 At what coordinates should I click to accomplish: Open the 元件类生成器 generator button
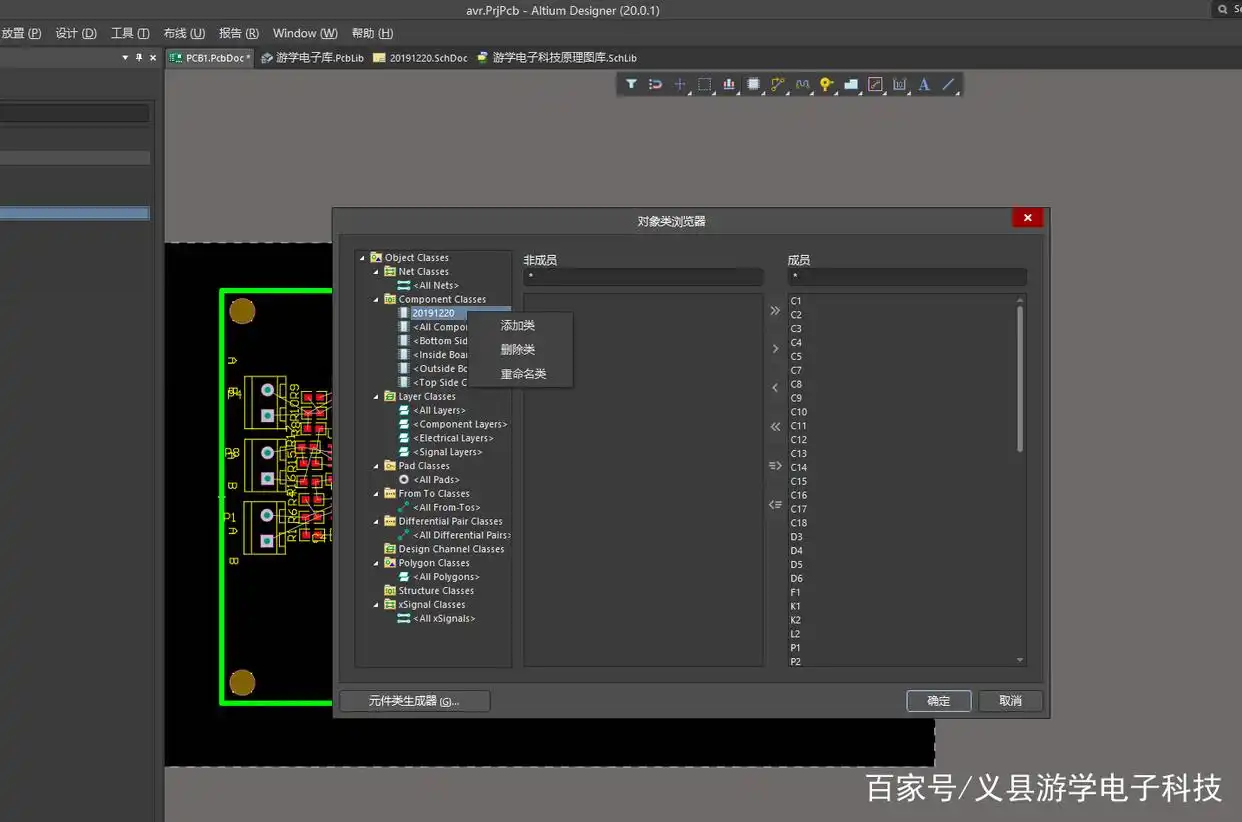tap(414, 701)
